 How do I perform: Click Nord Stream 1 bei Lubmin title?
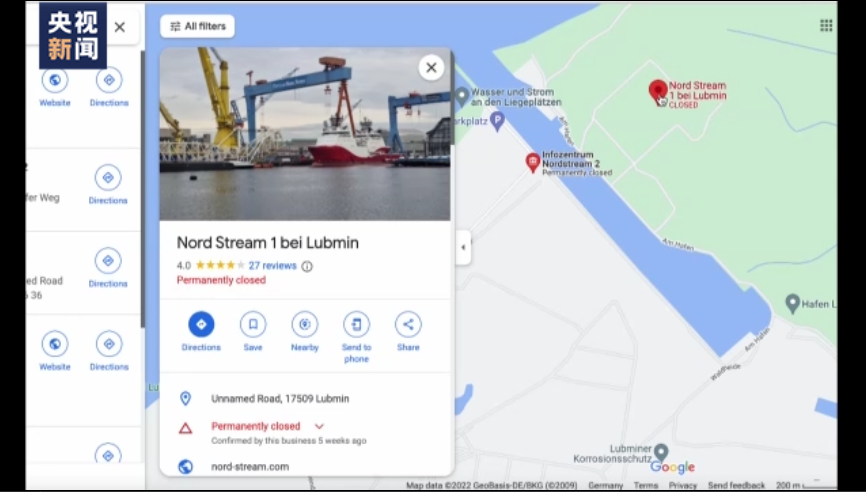[267, 242]
